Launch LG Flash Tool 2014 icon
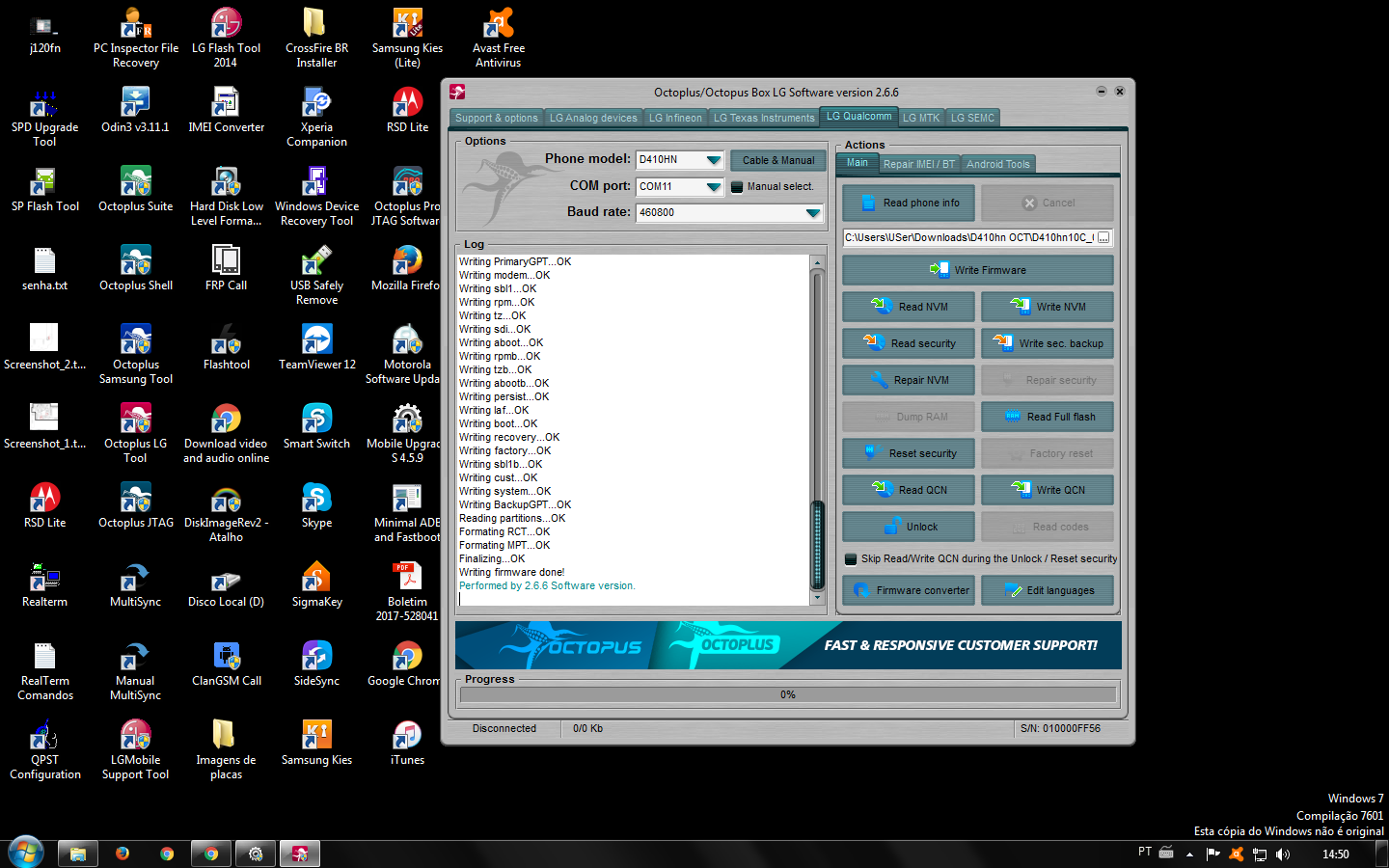Viewport: 1389px width, 868px height. coord(226,39)
